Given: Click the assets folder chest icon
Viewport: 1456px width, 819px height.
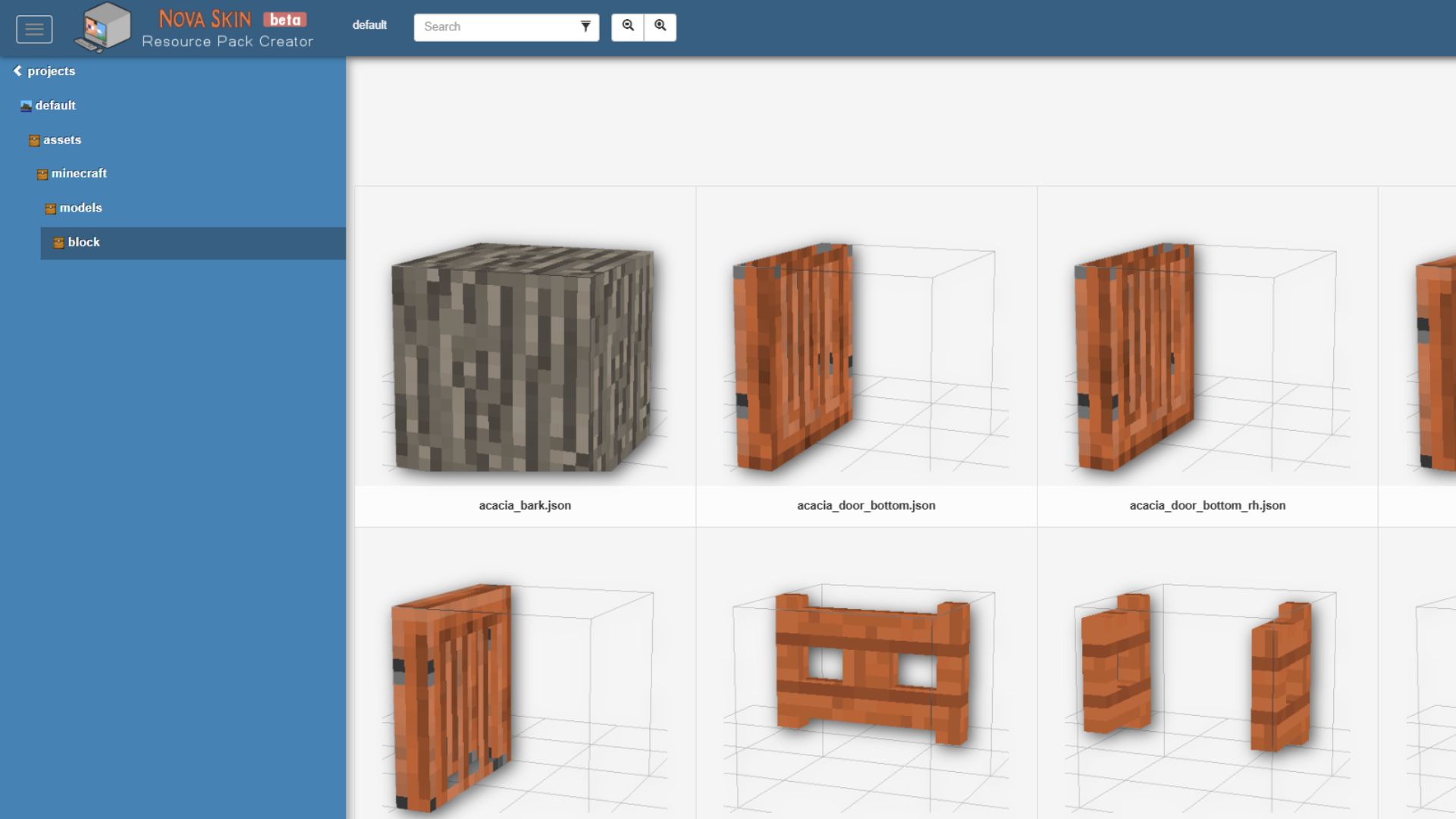Looking at the screenshot, I should pos(34,140).
